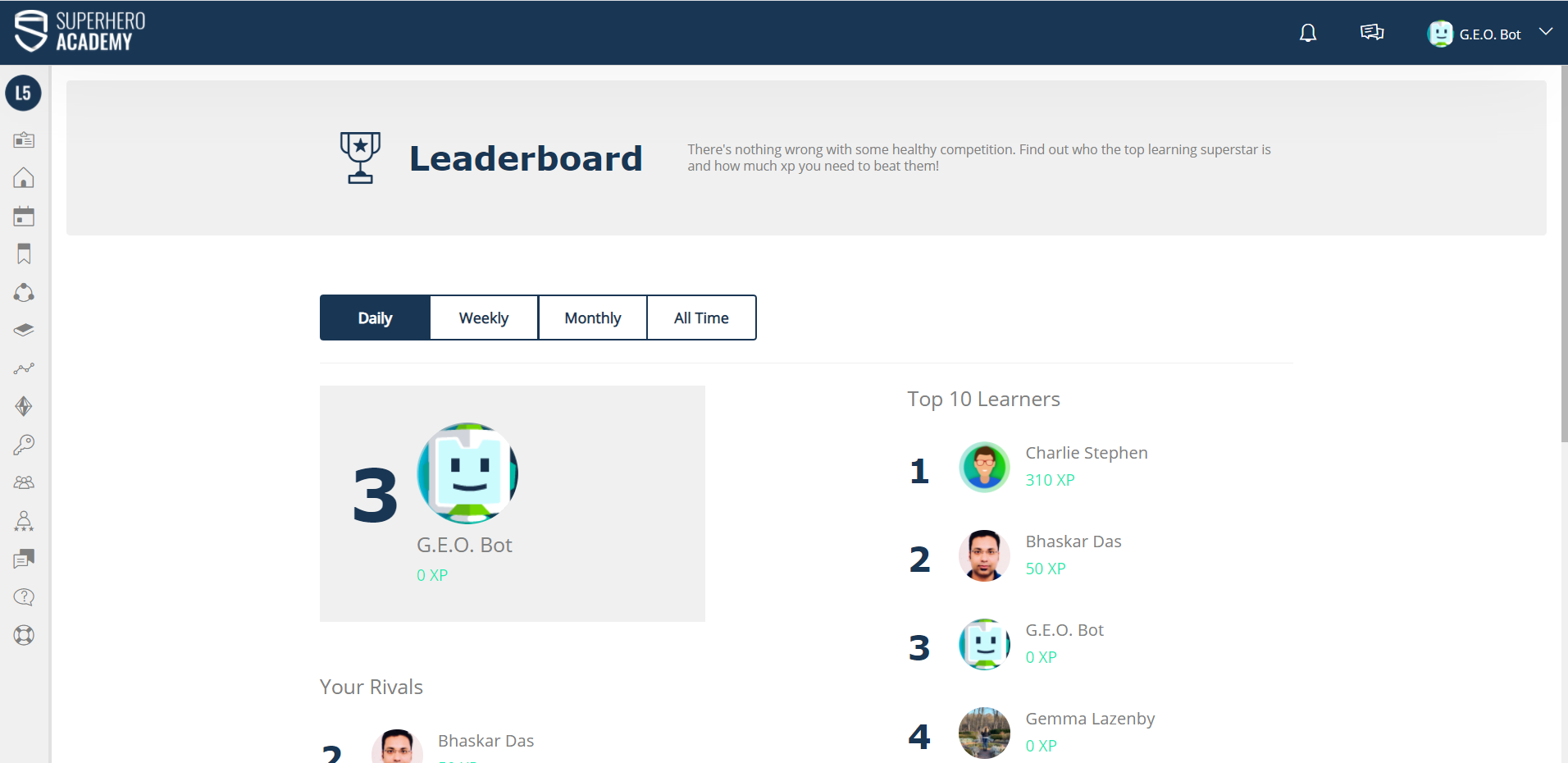Open the lifebuoy support icon
This screenshot has width=1568, height=763.
(x=24, y=635)
